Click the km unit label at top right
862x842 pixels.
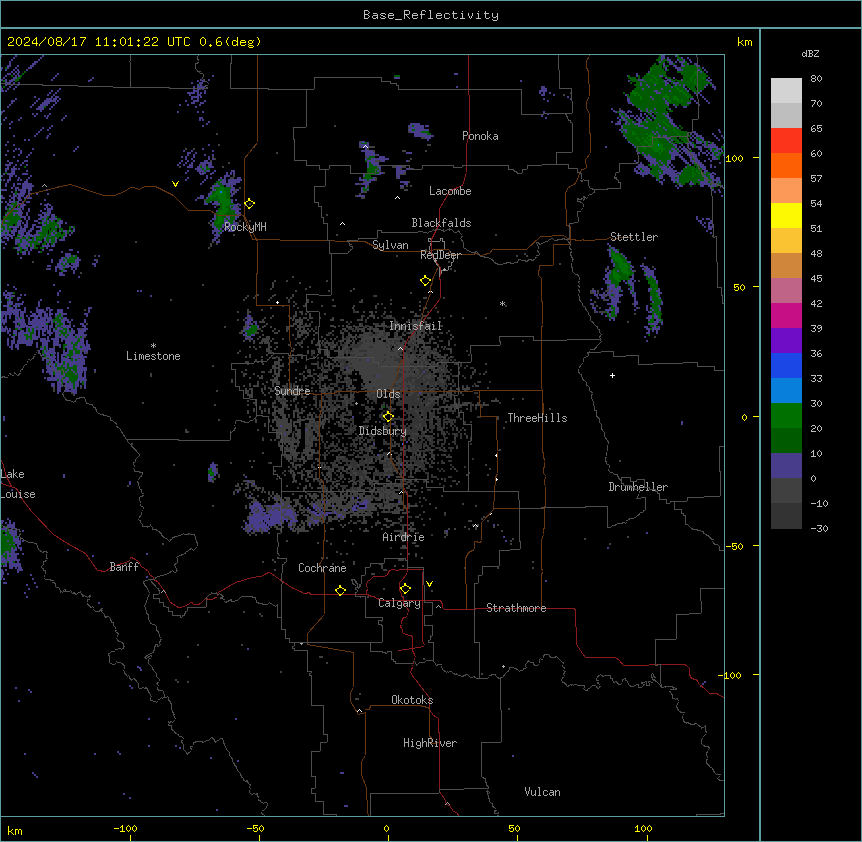[x=744, y=42]
